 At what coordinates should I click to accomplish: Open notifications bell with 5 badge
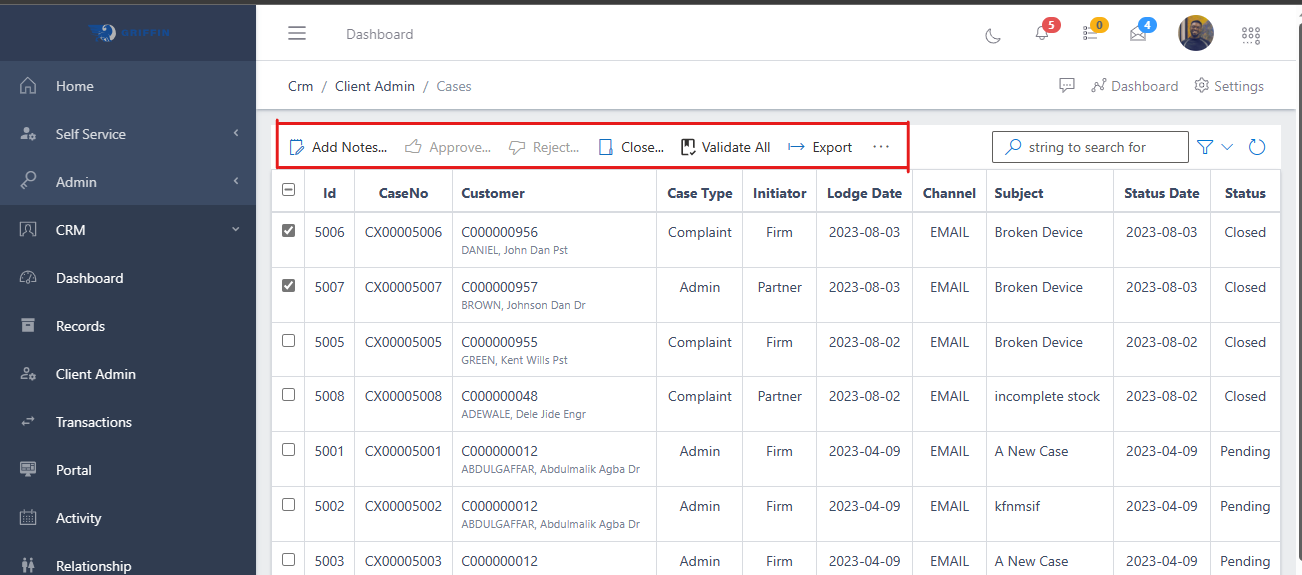(1042, 33)
